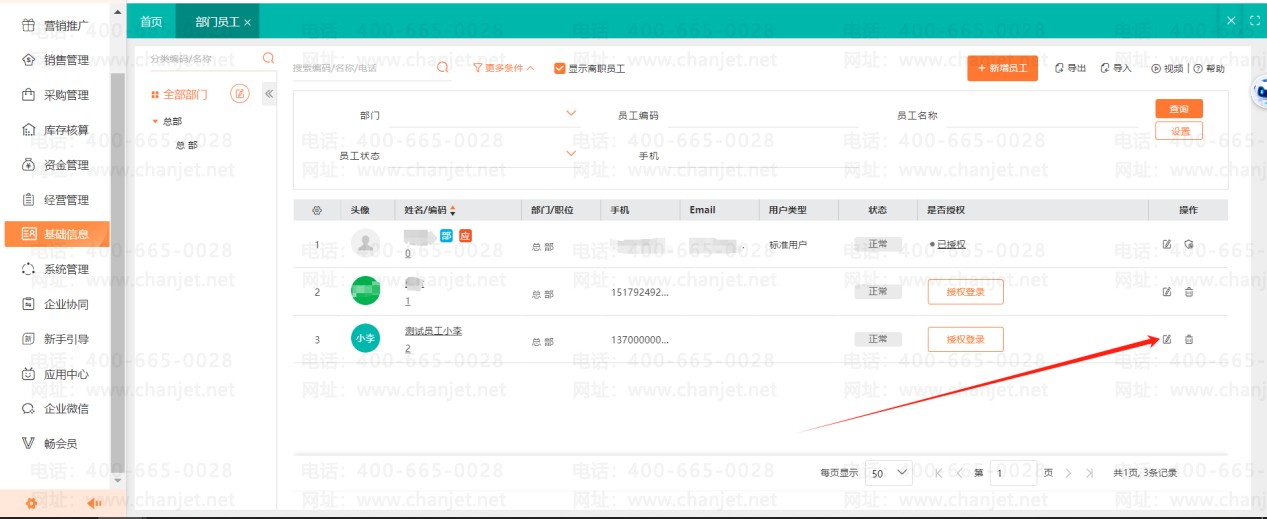Click the 新增员工 button
1267x519 pixels.
pyautogui.click(x=1002, y=68)
